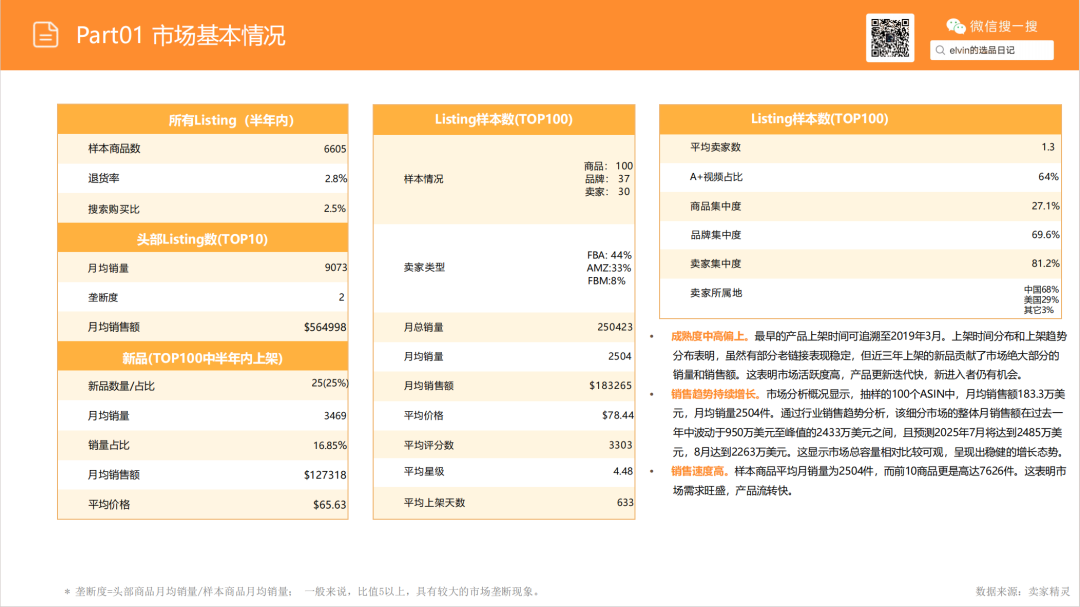Screen dimensions: 1080x607
Task: Click the document icon beside Part01 title
Action: 46,35
